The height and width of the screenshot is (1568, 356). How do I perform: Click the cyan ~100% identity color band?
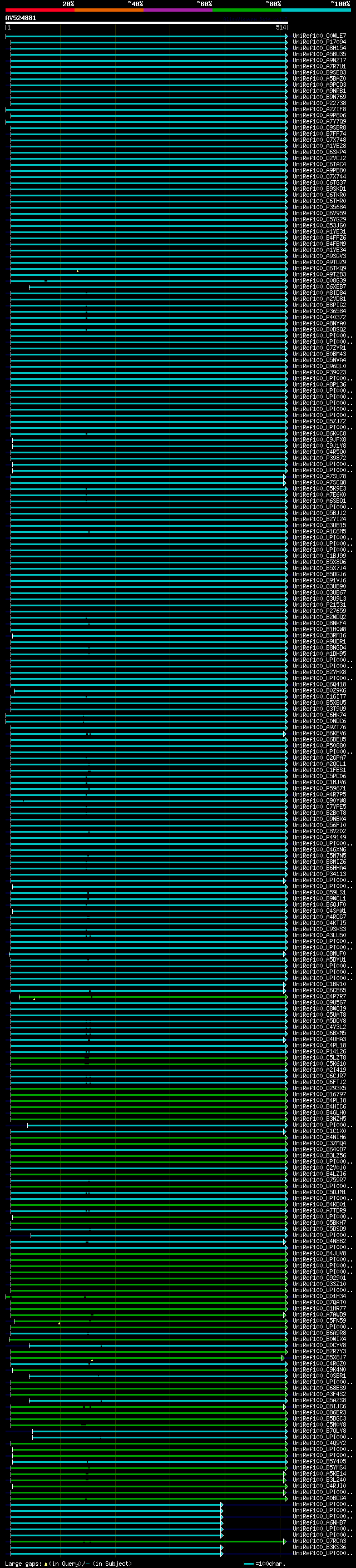[x=316, y=10]
